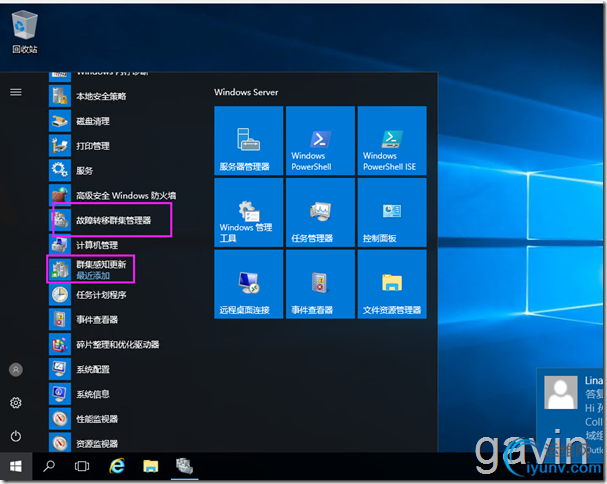Open the Windows PowerShell ISE tile
This screenshot has width=607, height=484.
(392, 141)
